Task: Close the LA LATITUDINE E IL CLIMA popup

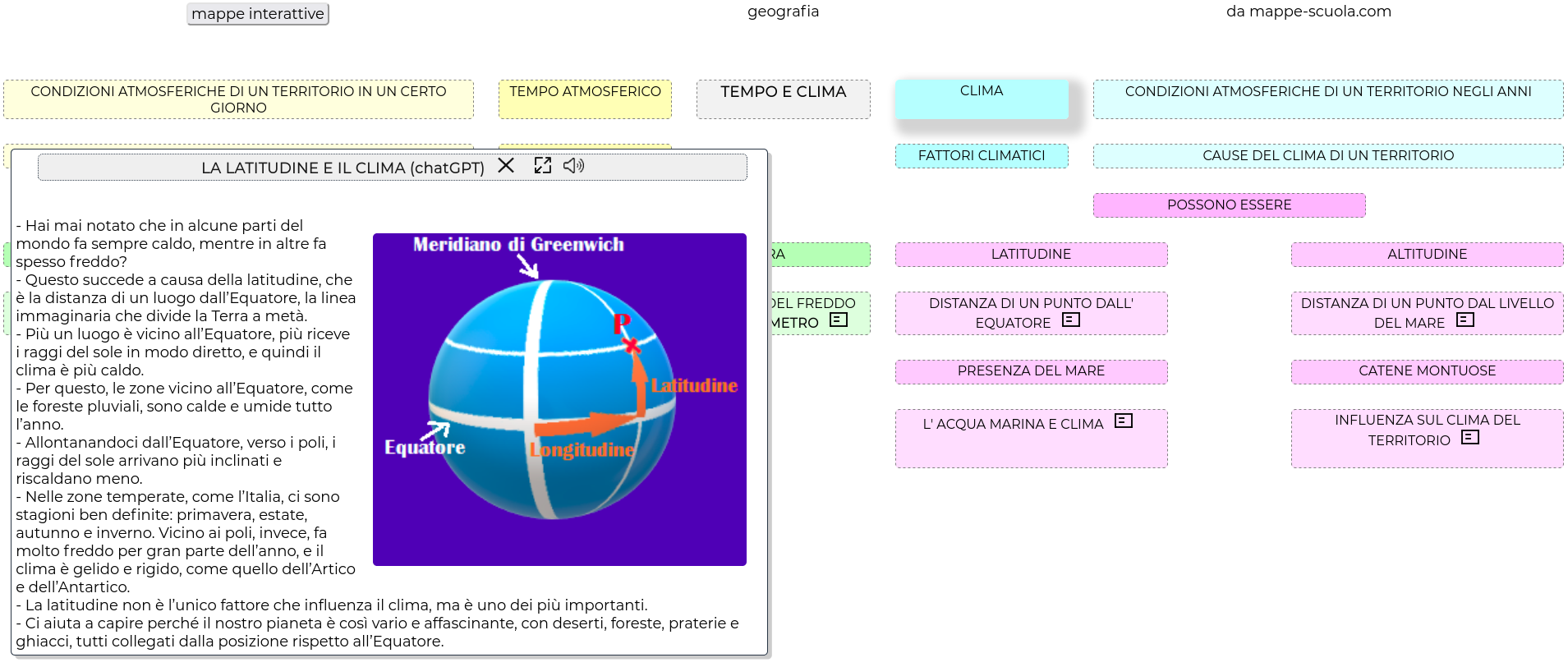Action: 506,166
